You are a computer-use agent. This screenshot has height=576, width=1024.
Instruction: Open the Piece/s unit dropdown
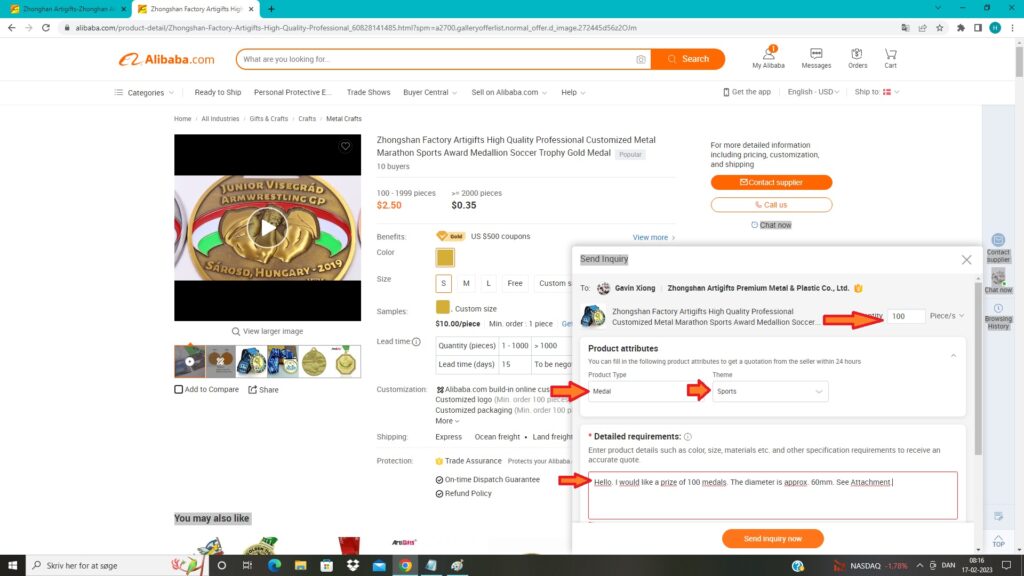click(947, 316)
